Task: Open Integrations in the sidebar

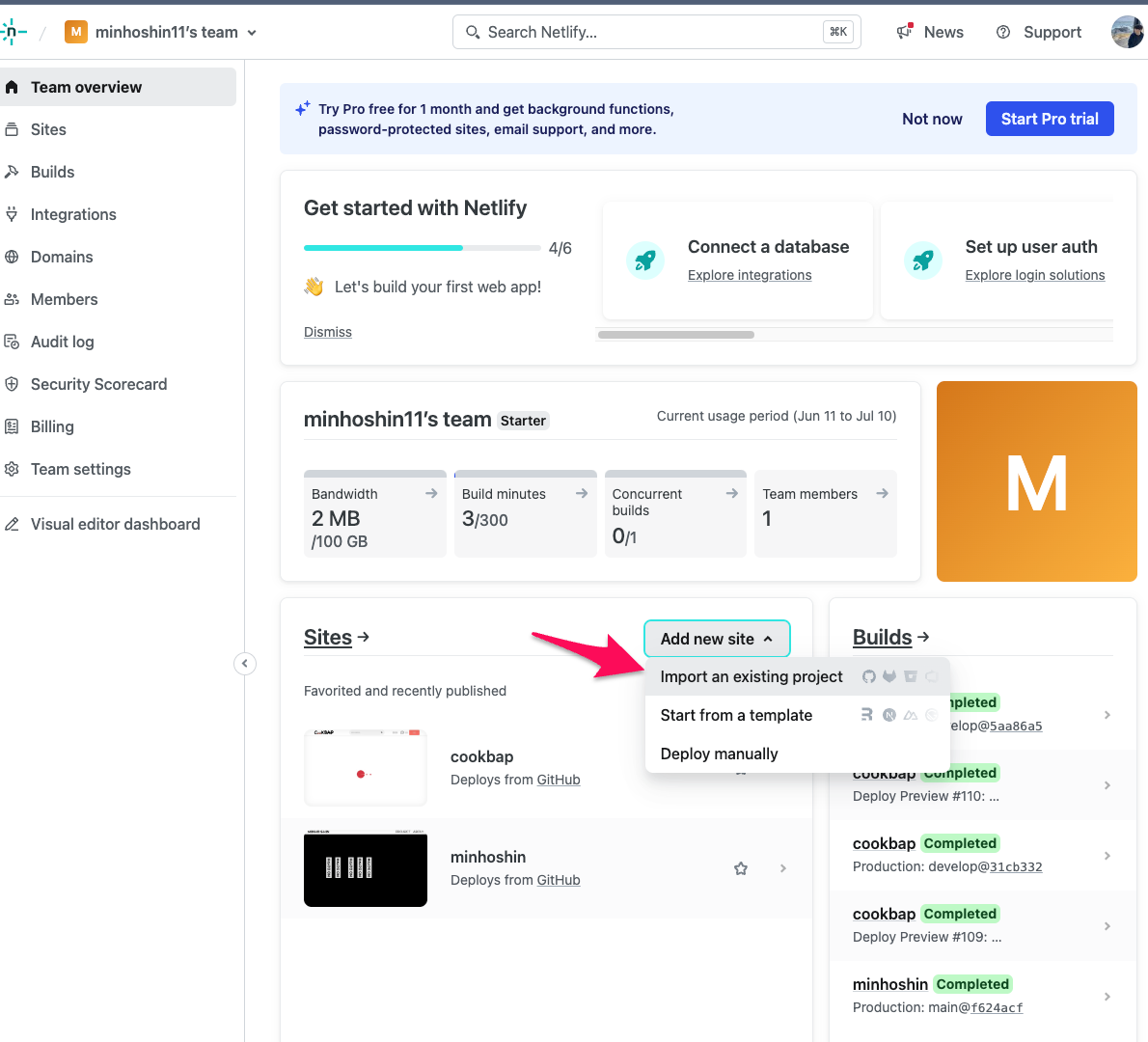Action: pyautogui.click(x=73, y=214)
